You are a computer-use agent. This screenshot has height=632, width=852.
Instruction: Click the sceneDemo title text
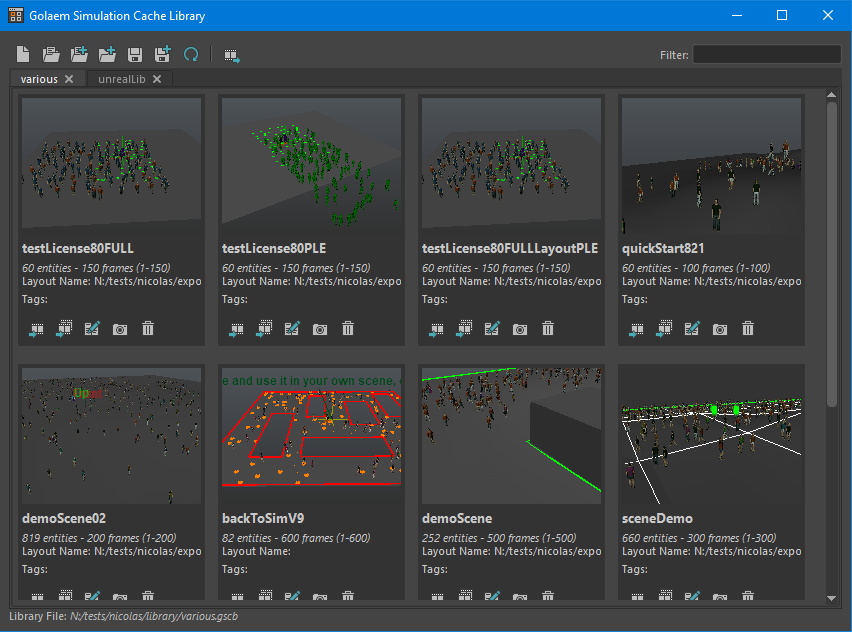click(657, 518)
